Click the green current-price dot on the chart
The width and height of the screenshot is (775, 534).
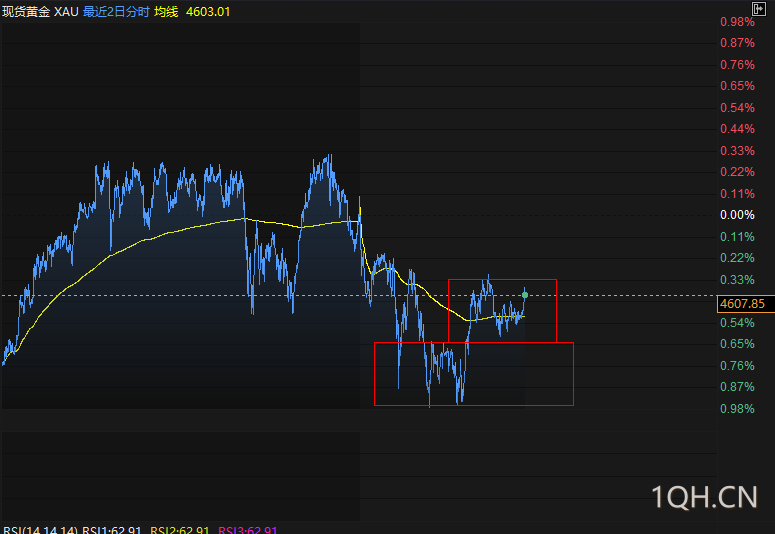pyautogui.click(x=525, y=295)
